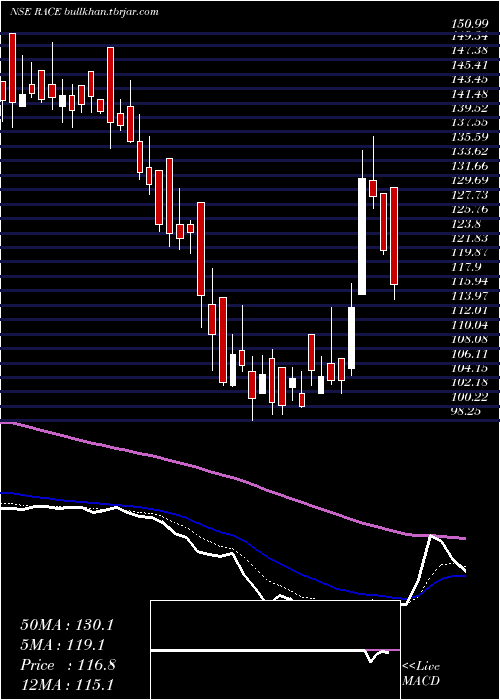Select the 150.99 price axis label

pyautogui.click(x=472, y=25)
